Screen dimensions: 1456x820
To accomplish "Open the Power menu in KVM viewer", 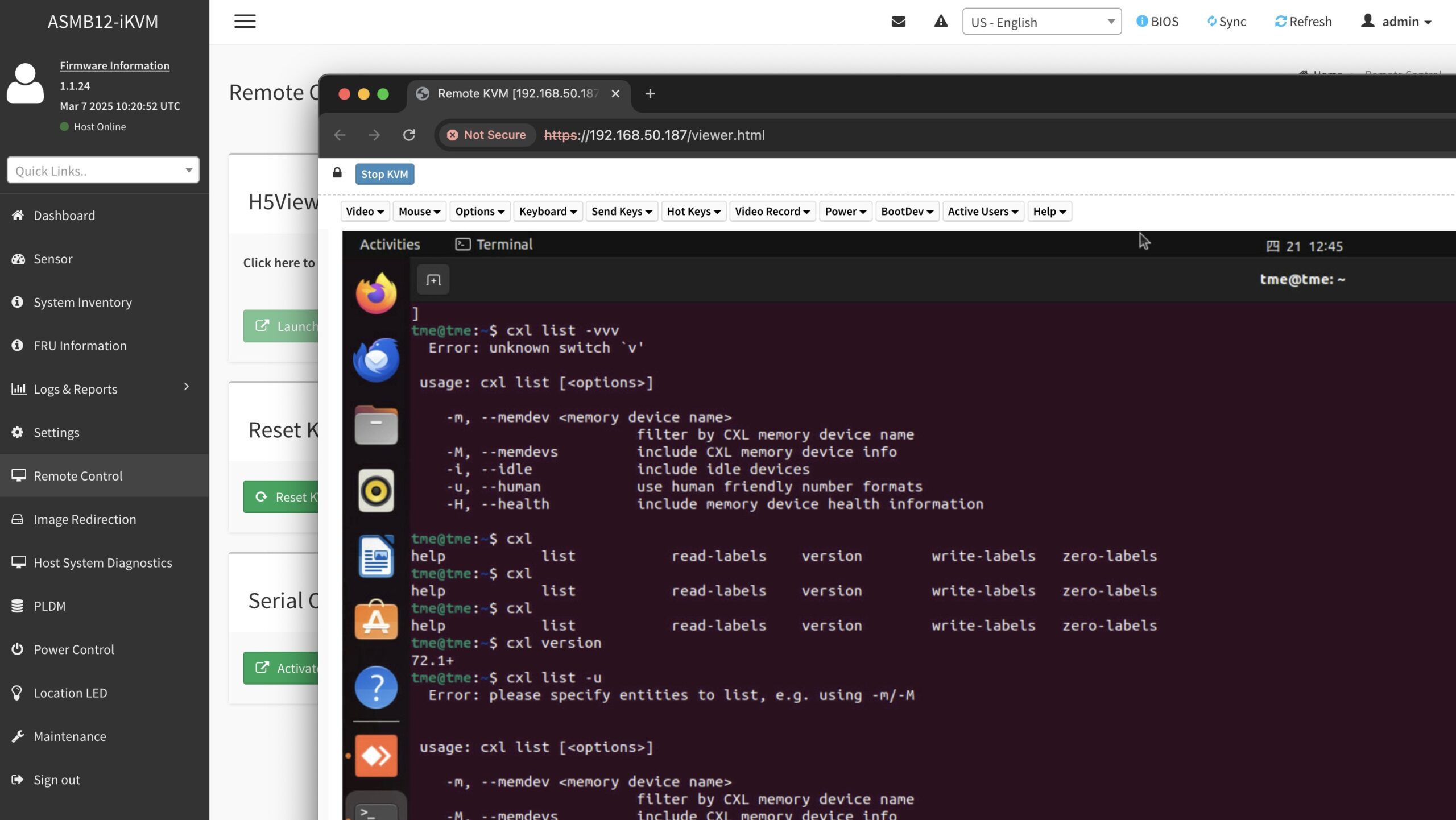I will pos(845,212).
